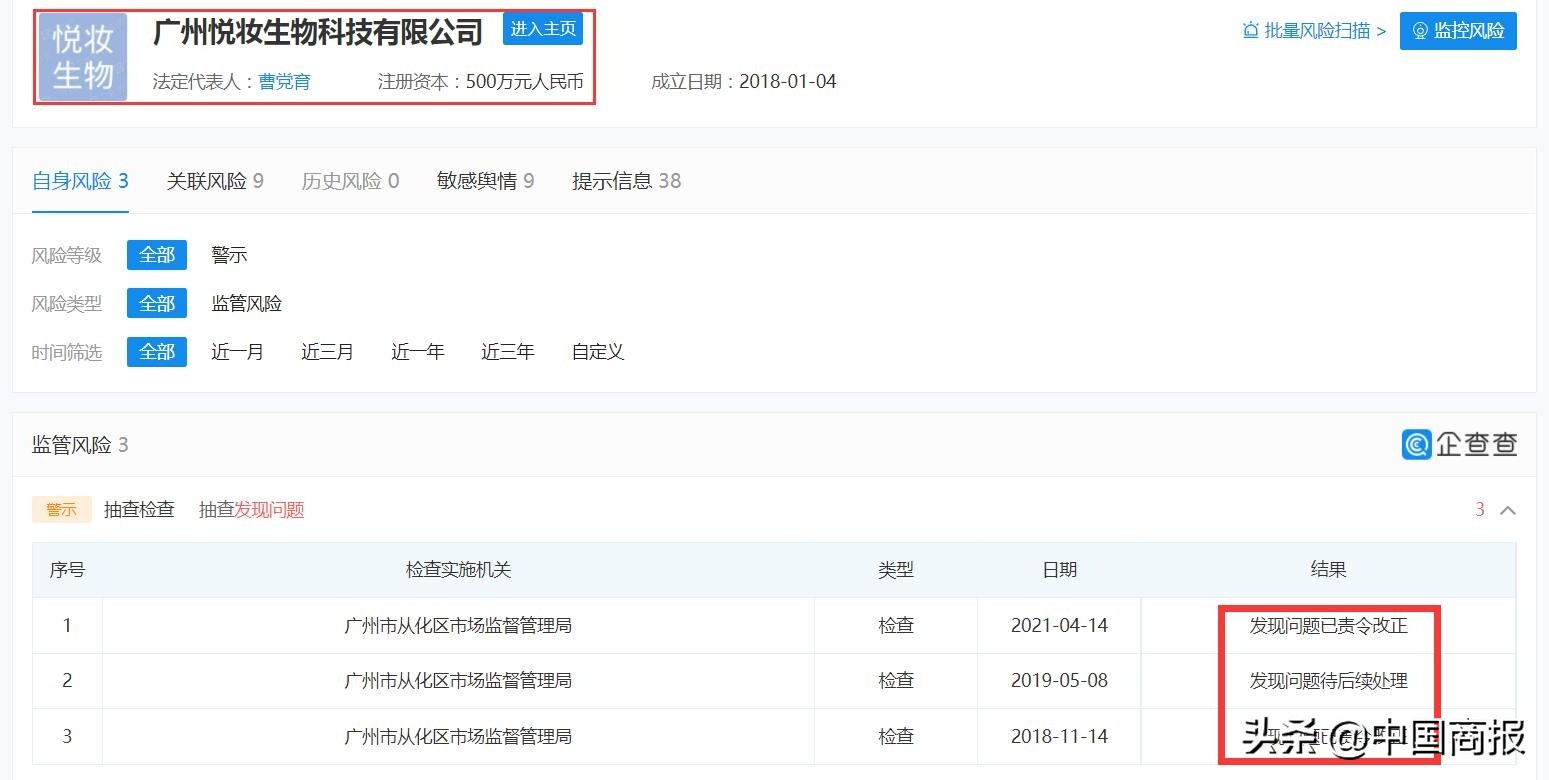Click the monitor icon inside 监控风险 button
This screenshot has width=1549, height=780.
point(1421,30)
